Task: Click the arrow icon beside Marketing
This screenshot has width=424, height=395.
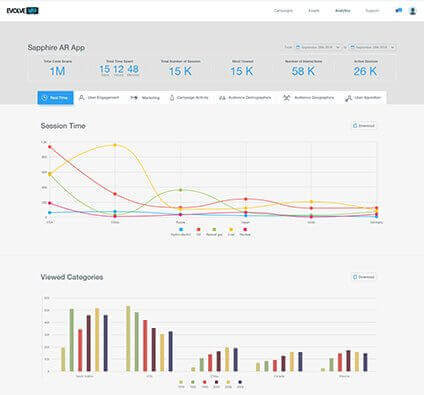Action: click(134, 98)
